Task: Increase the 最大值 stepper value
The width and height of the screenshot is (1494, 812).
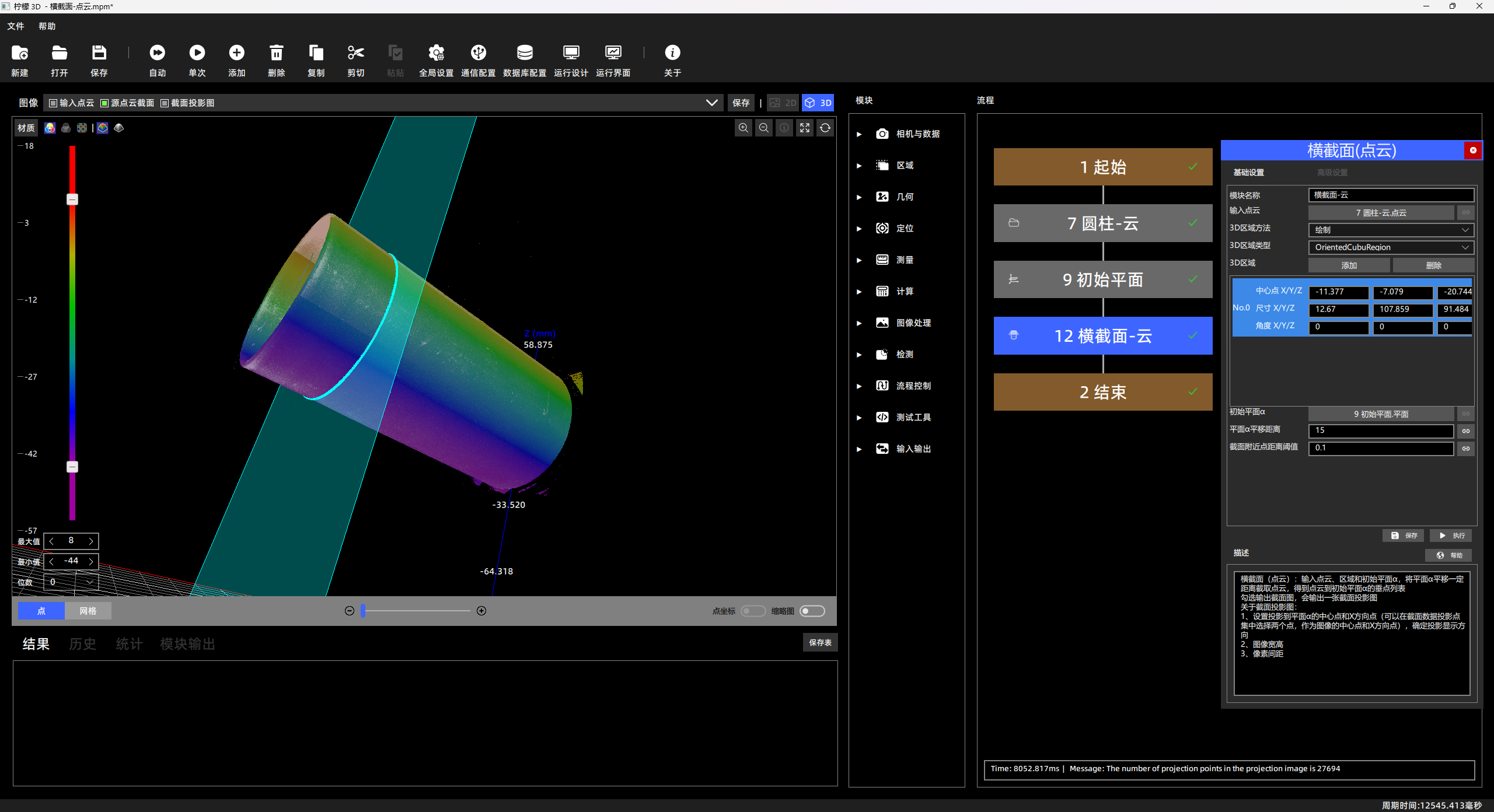Action: (91, 541)
